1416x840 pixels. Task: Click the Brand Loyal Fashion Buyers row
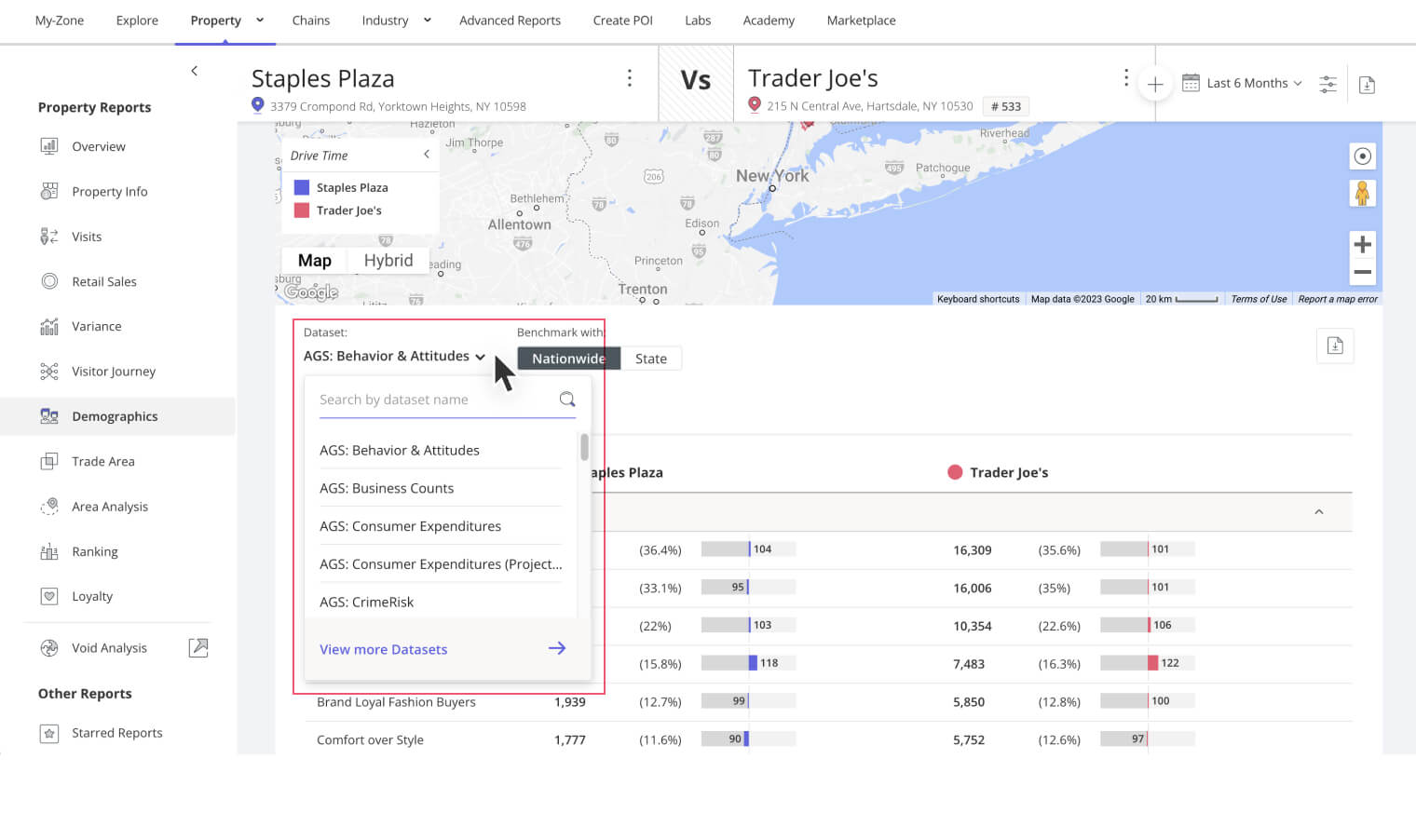[829, 702]
